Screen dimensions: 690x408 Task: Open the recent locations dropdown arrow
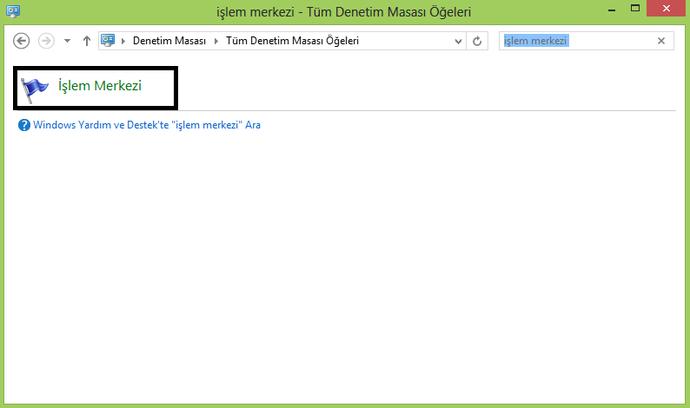tap(67, 41)
